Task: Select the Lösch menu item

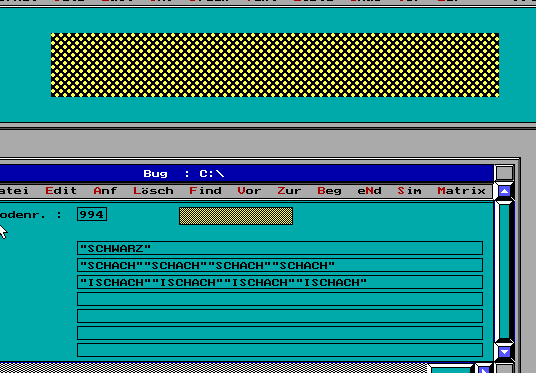Action: click(153, 191)
